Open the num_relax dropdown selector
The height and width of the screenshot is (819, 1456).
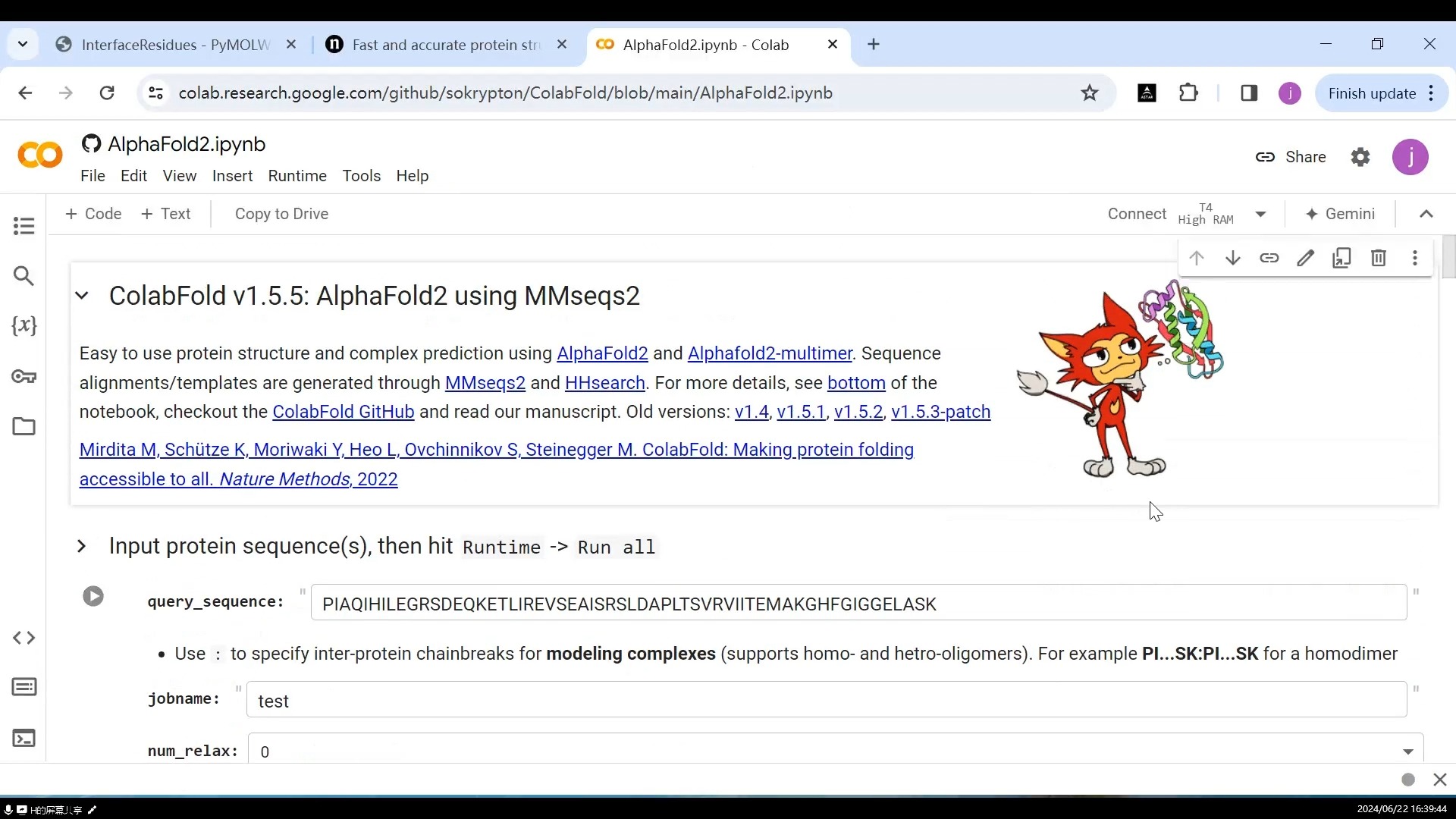(1408, 751)
